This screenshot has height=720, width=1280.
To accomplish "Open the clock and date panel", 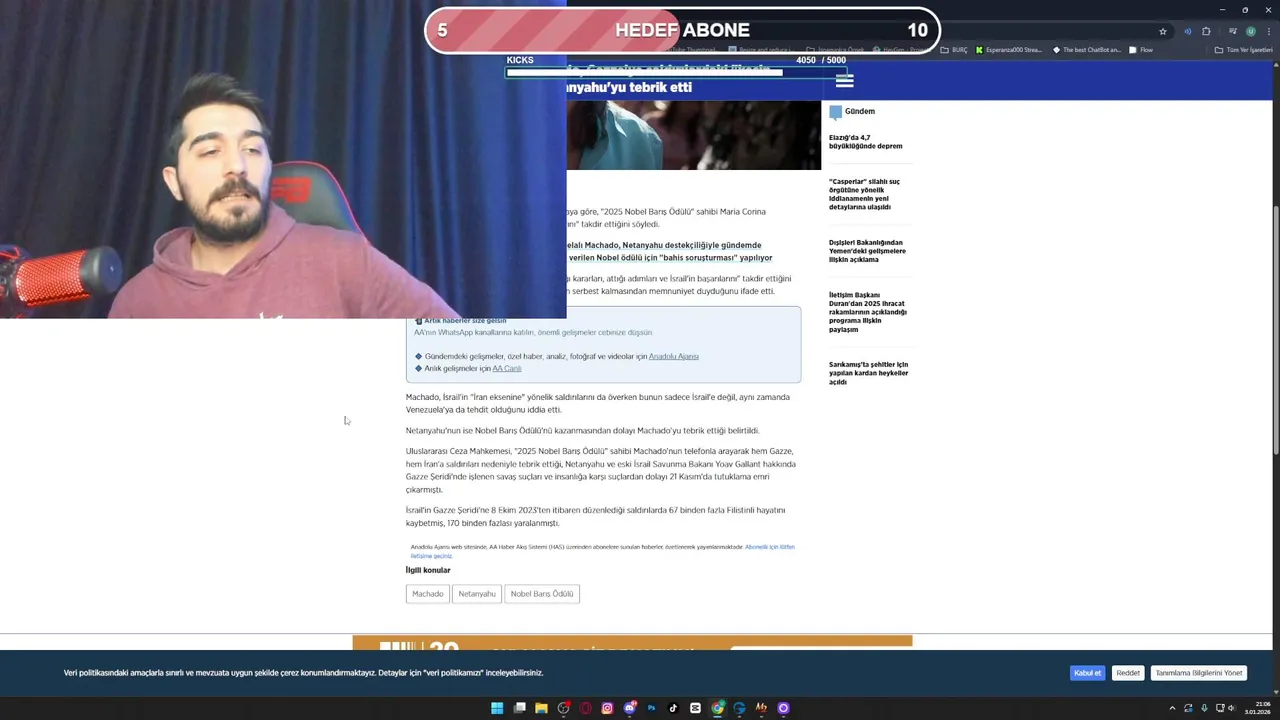I will coord(1257,708).
